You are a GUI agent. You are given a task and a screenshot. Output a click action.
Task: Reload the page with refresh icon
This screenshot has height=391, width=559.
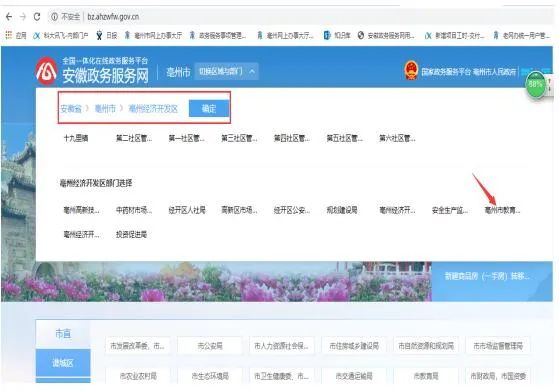(x=37, y=17)
